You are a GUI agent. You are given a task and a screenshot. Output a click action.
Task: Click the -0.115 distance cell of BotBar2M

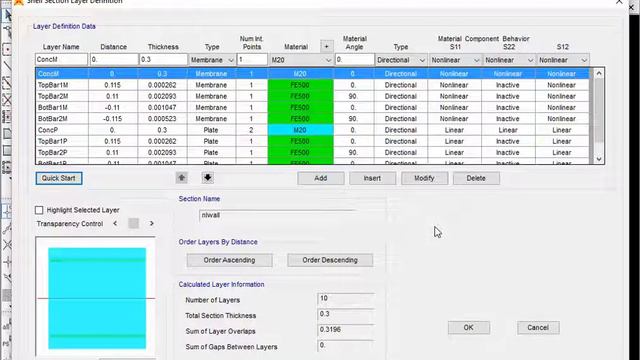coord(113,119)
